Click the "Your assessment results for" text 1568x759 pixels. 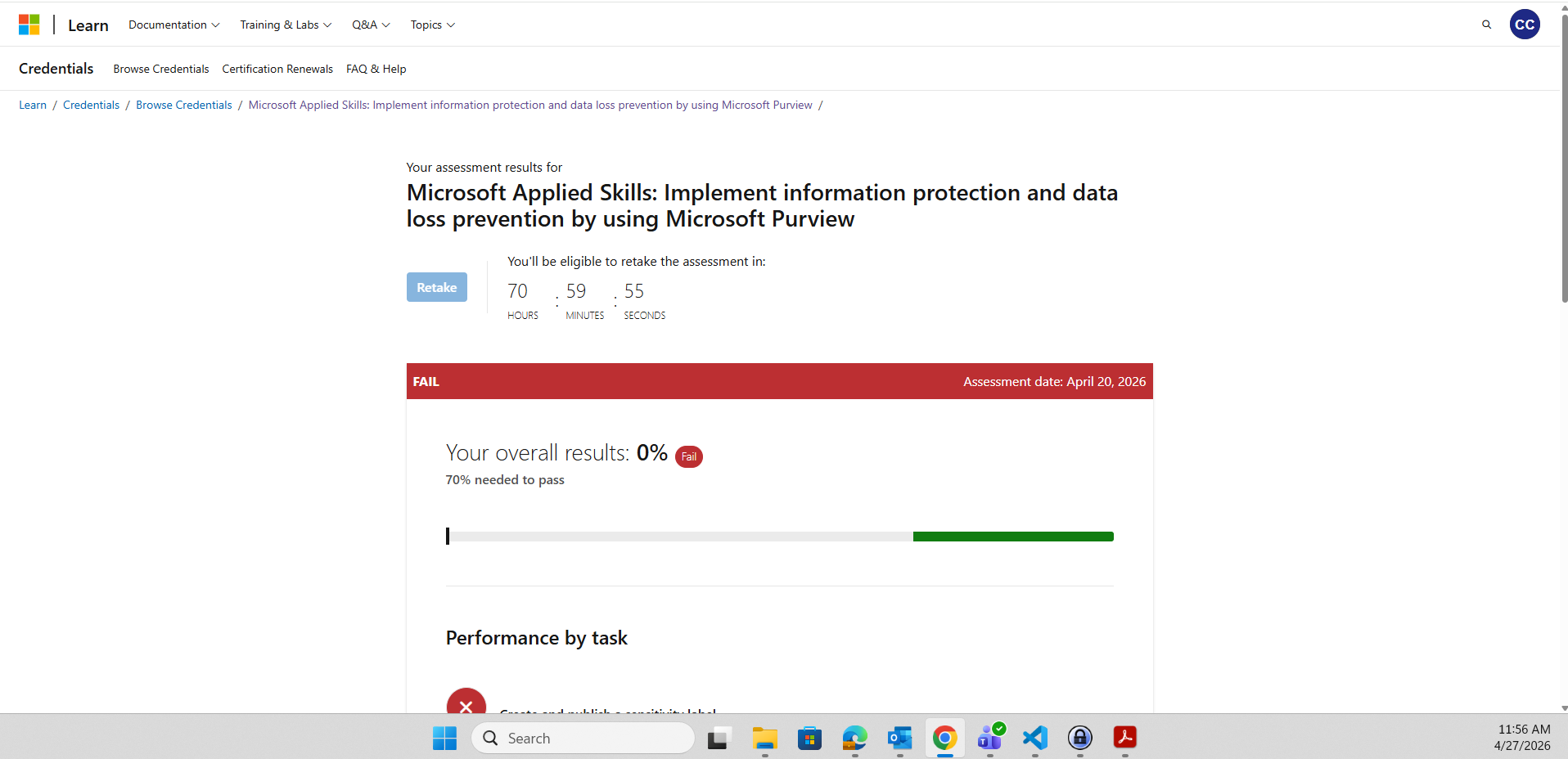(484, 168)
